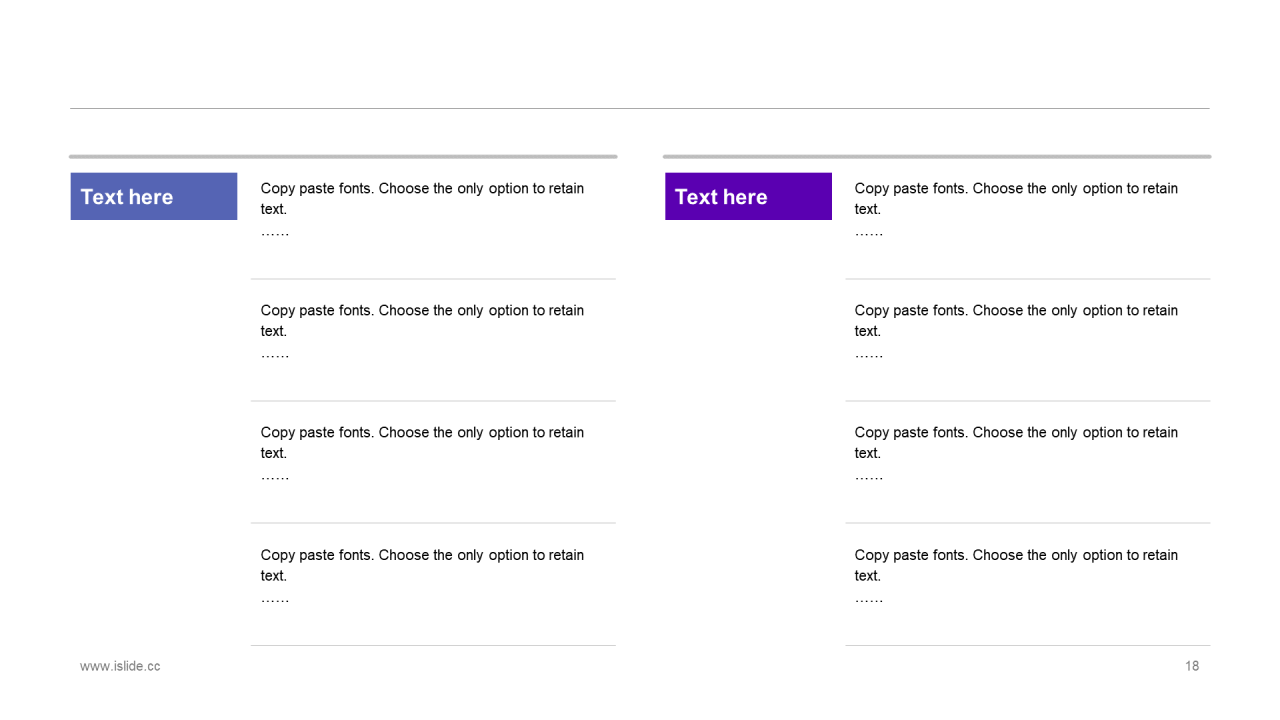The width and height of the screenshot is (1280, 720).
Task: Click the thin line under the title area
Action: [x=640, y=108]
